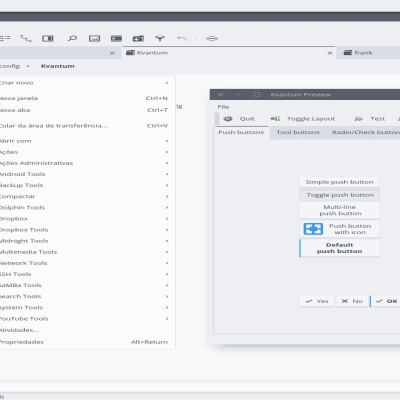Choose Nova aba menu entry
Screen dimensions: 400x400
tap(87, 110)
